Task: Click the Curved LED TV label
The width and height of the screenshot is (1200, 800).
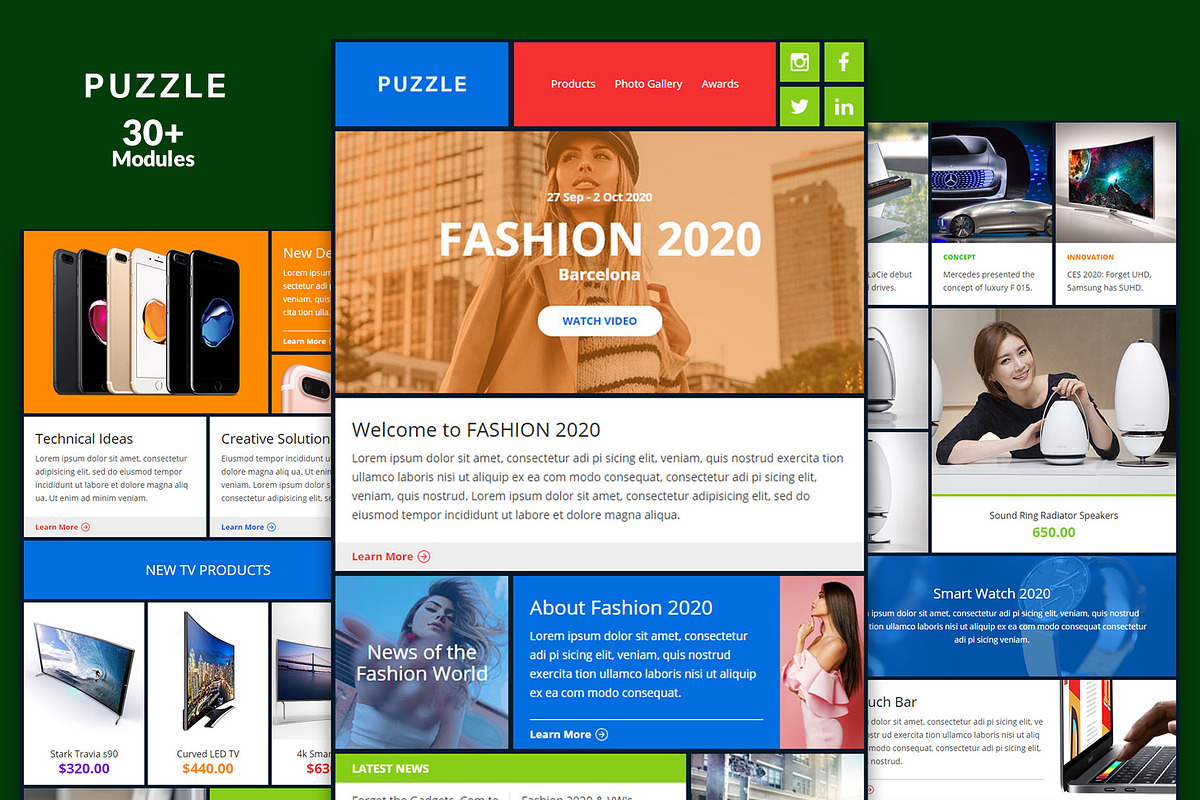Action: [x=208, y=754]
